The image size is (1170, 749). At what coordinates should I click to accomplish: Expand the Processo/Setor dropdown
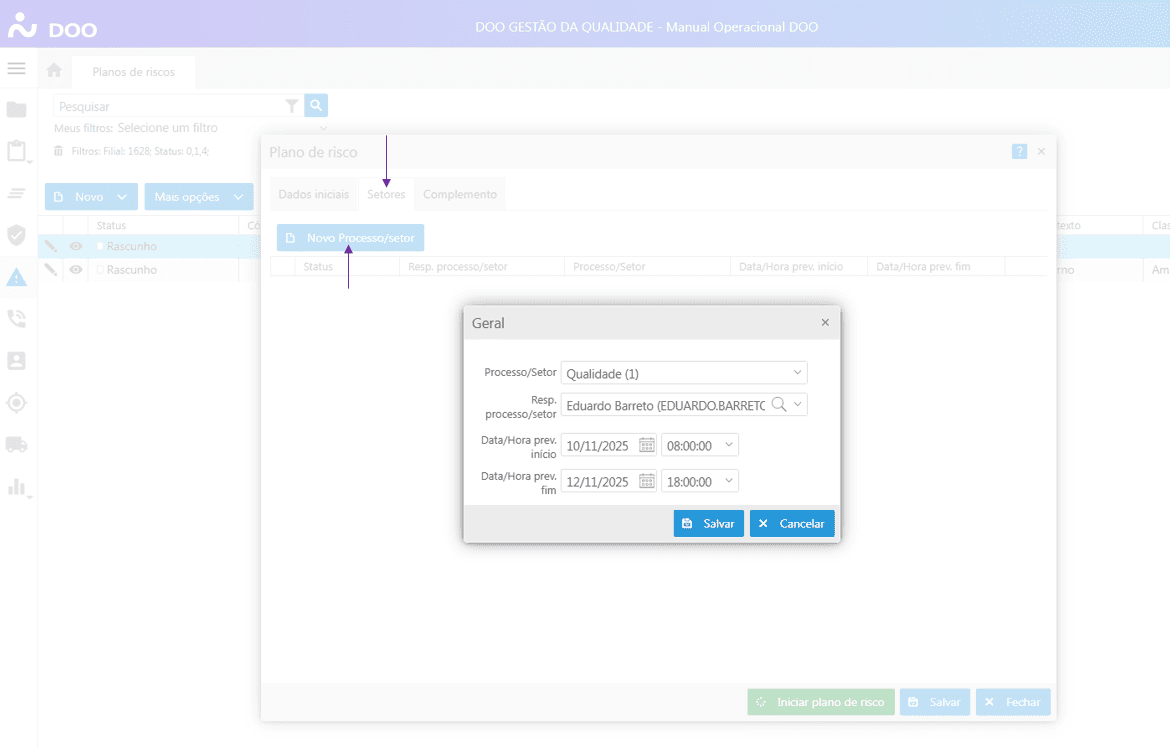pyautogui.click(x=797, y=373)
